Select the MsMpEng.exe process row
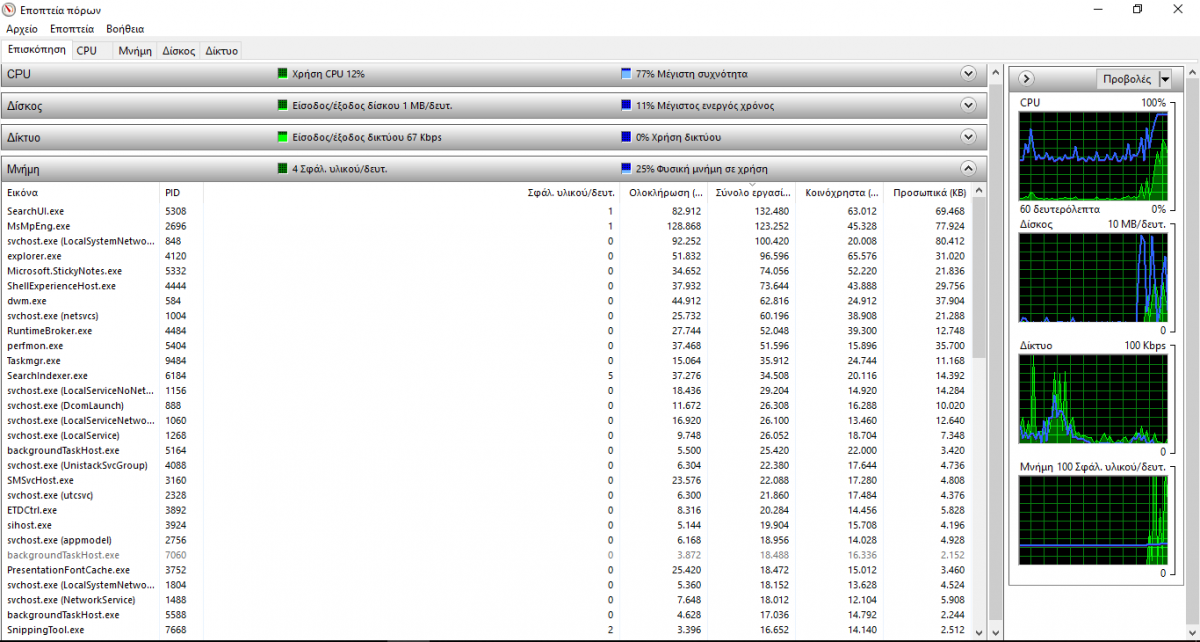This screenshot has height=642, width=1200. [x=487, y=226]
